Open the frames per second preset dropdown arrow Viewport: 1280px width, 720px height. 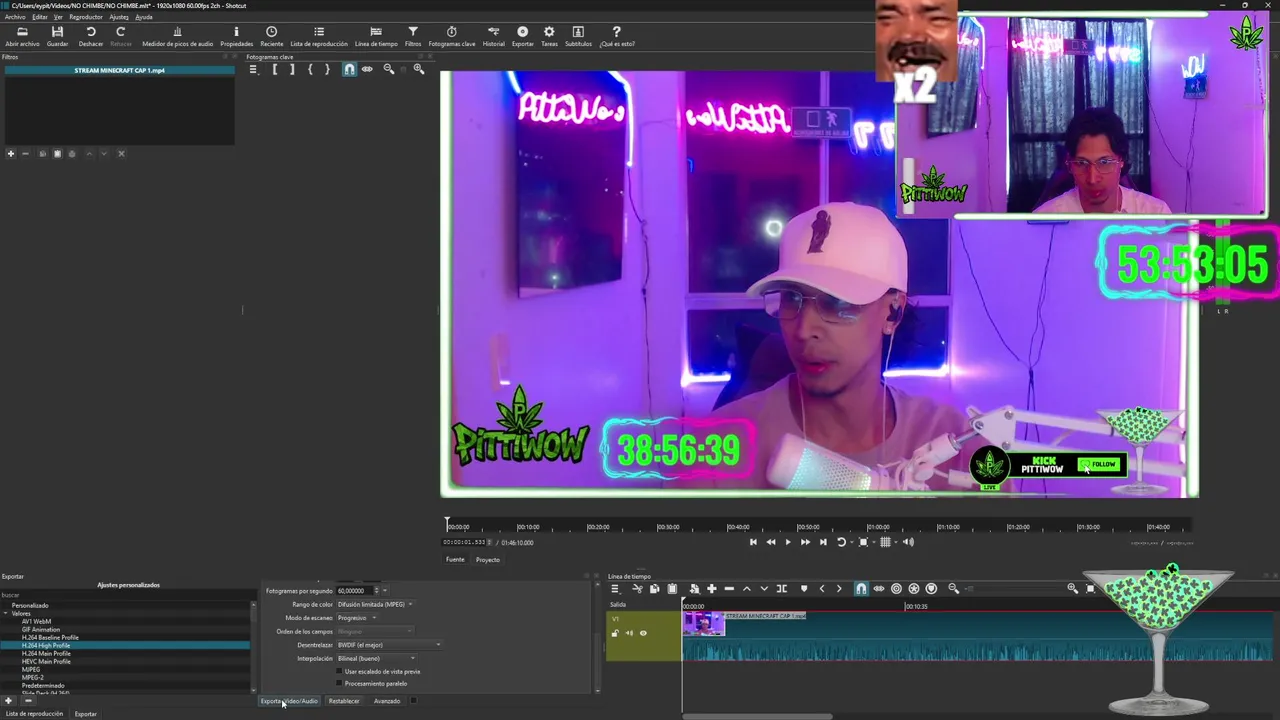[x=385, y=591]
